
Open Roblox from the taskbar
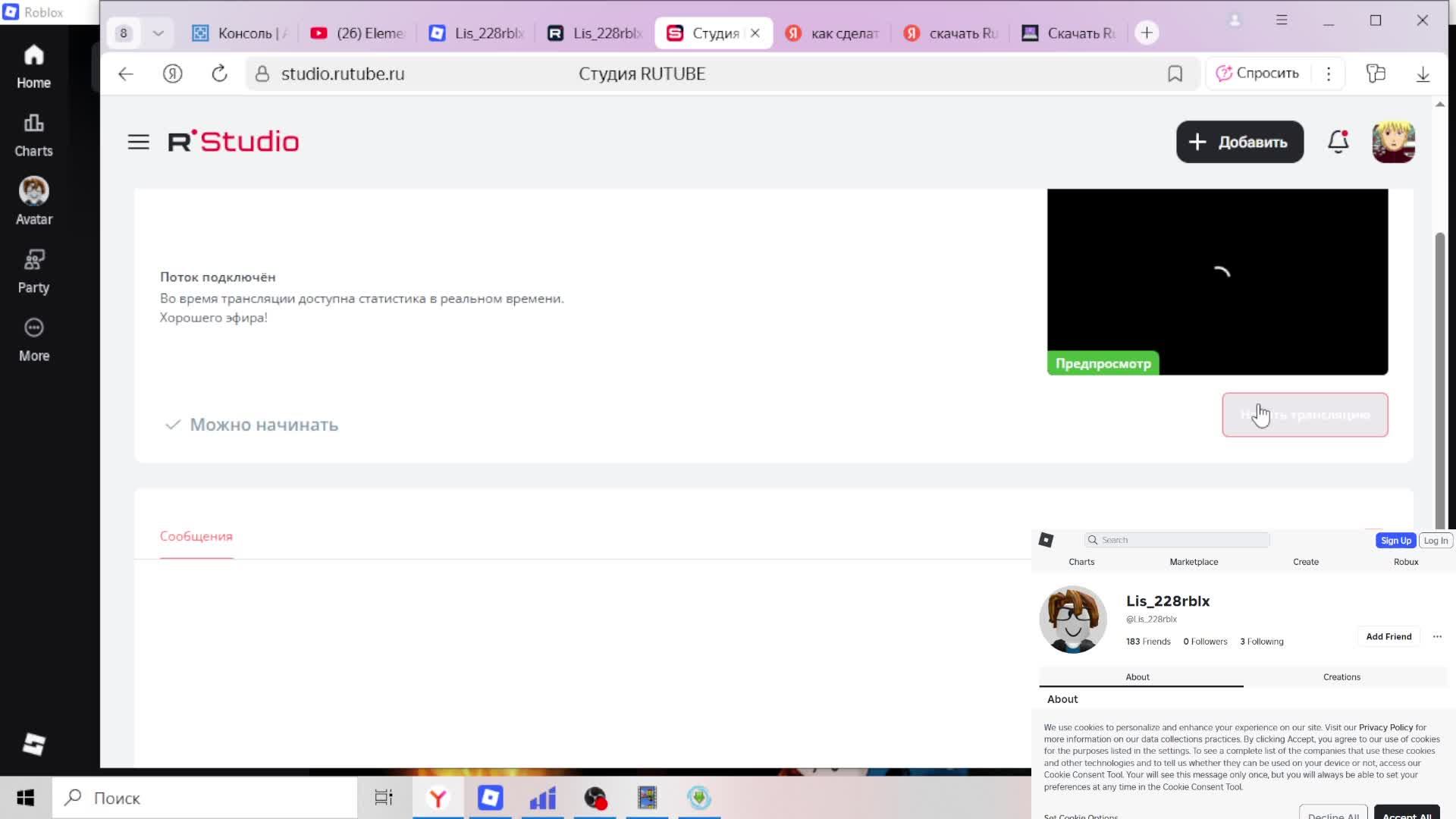[490, 798]
